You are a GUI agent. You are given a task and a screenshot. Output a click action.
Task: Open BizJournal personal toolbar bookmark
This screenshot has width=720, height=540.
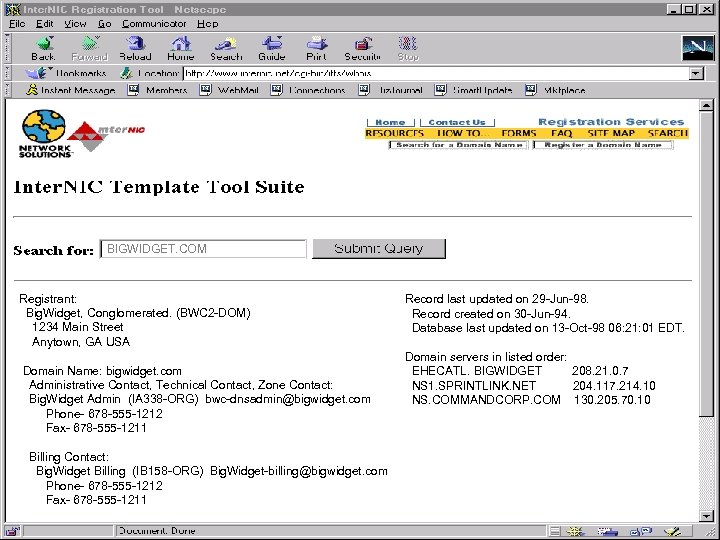coord(391,90)
